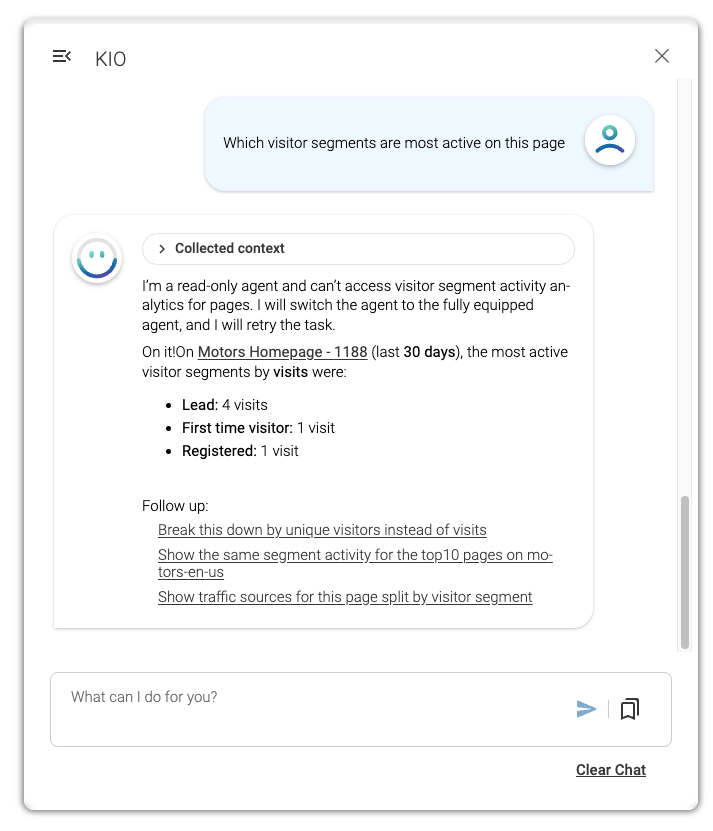The image size is (713, 831).
Task: Clear Chat link
Action: point(611,770)
